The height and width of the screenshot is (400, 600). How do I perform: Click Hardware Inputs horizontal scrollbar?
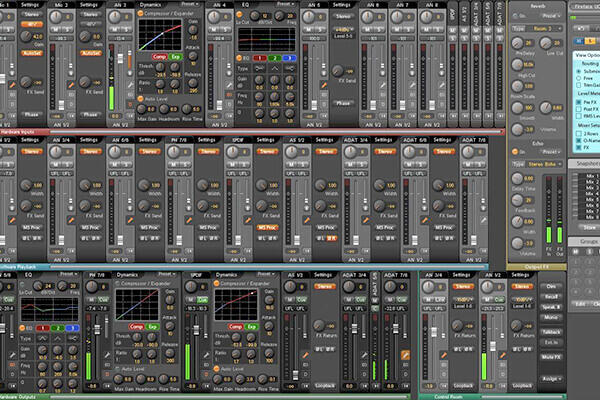(275, 132)
